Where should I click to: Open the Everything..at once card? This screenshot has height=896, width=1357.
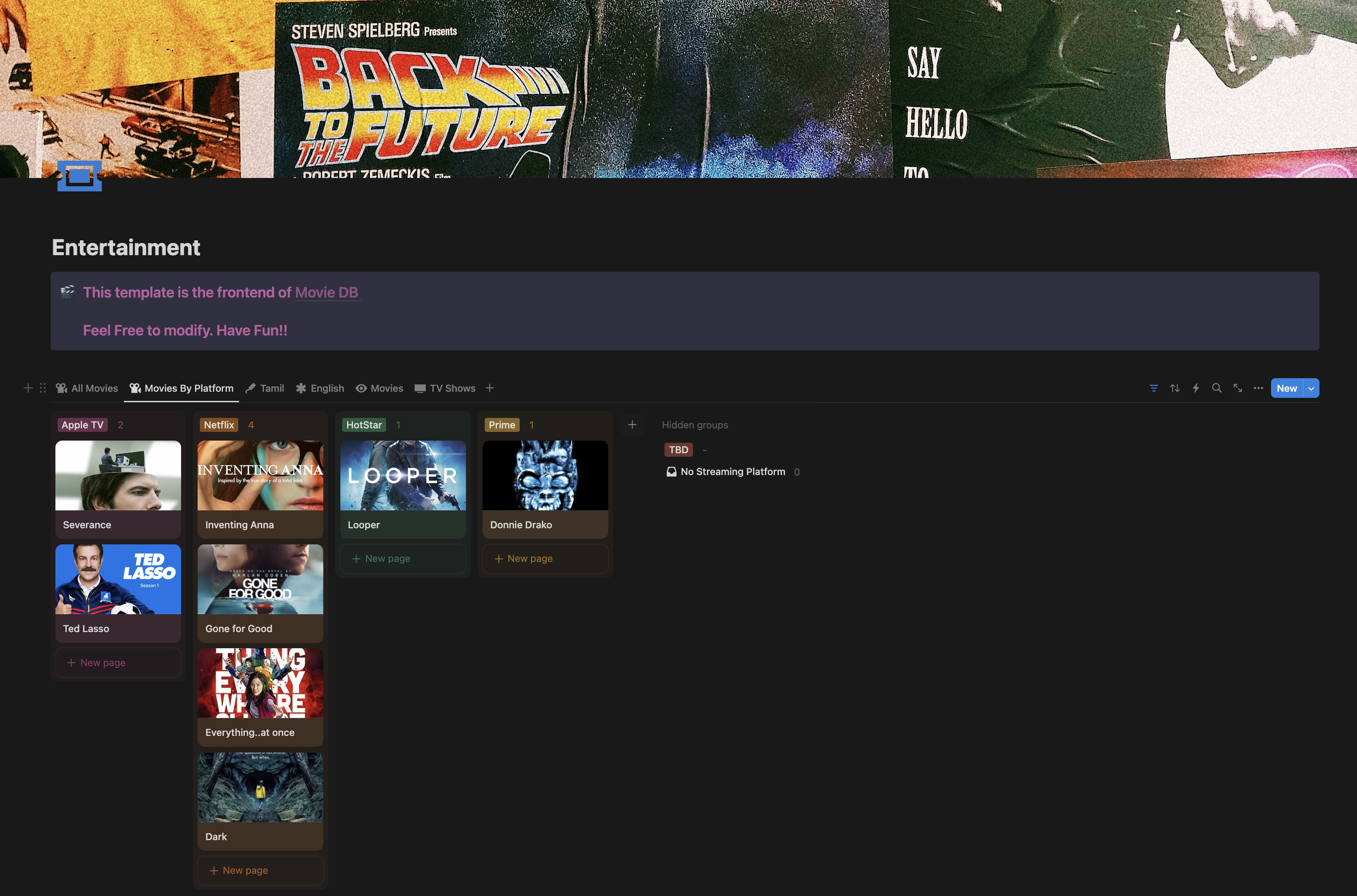260,697
